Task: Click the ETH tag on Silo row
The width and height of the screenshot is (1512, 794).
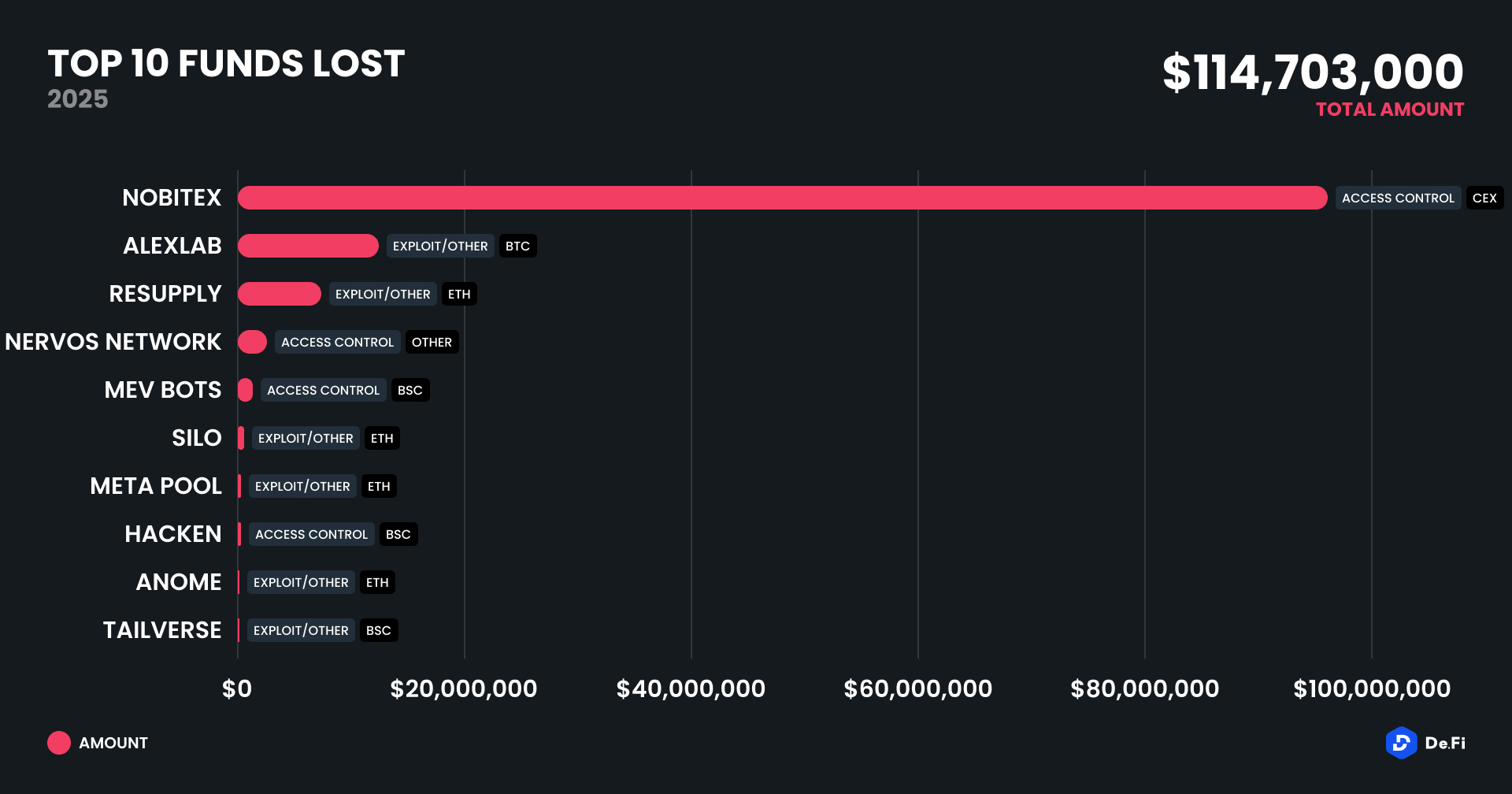Action: (x=382, y=438)
